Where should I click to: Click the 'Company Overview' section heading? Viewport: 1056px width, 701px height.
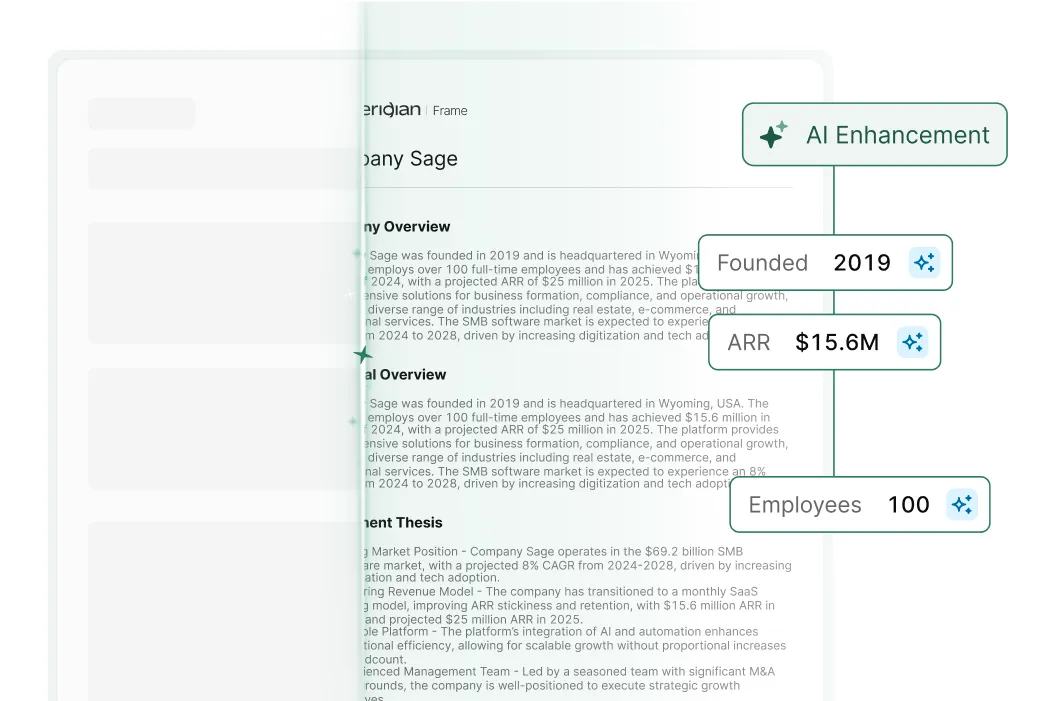point(407,226)
